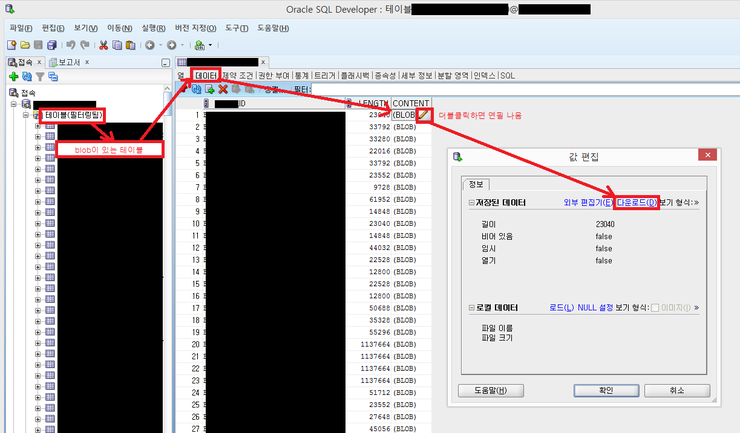This screenshot has height=433, width=740.
Task: Click the 다운로드 link in value editor
Action: tap(637, 203)
